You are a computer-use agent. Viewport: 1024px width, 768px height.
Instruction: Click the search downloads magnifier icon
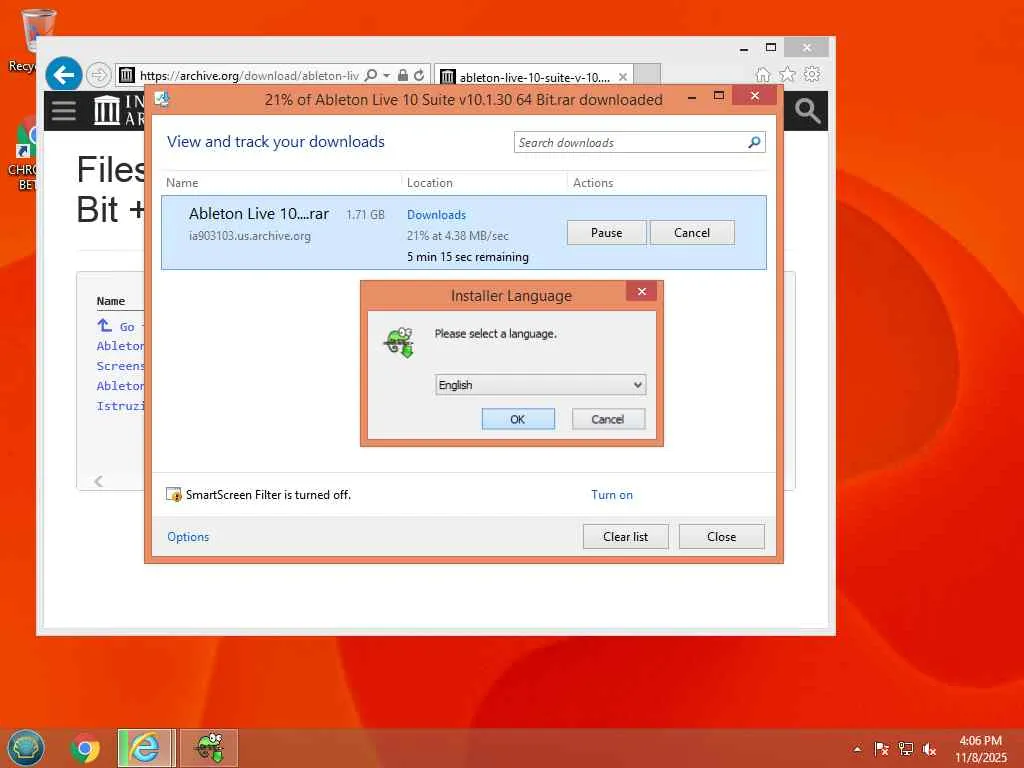754,142
